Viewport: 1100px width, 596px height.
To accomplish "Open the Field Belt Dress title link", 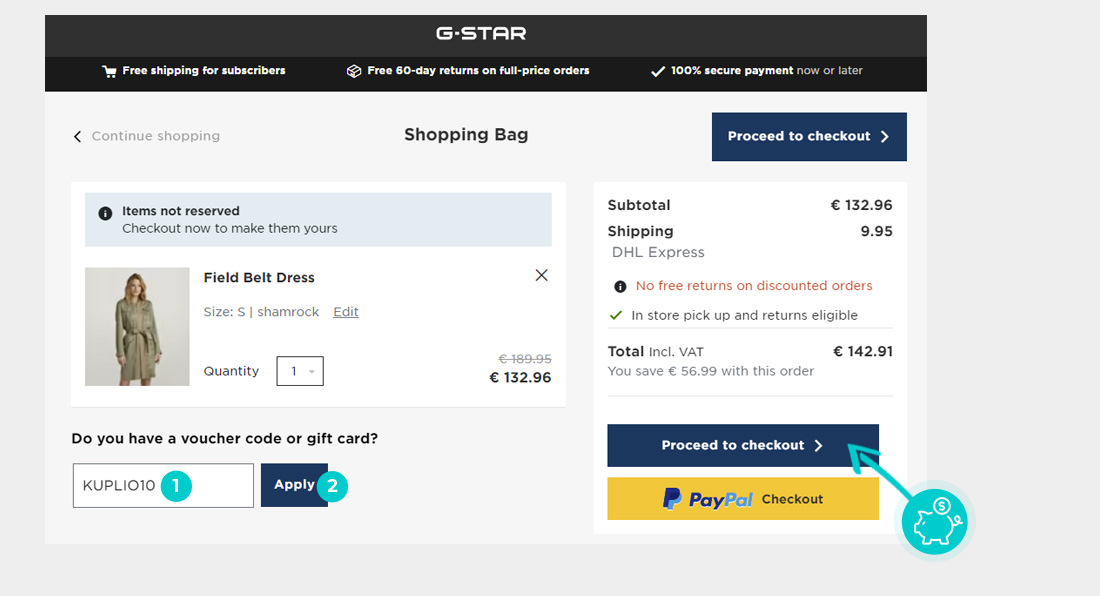I will [x=259, y=278].
